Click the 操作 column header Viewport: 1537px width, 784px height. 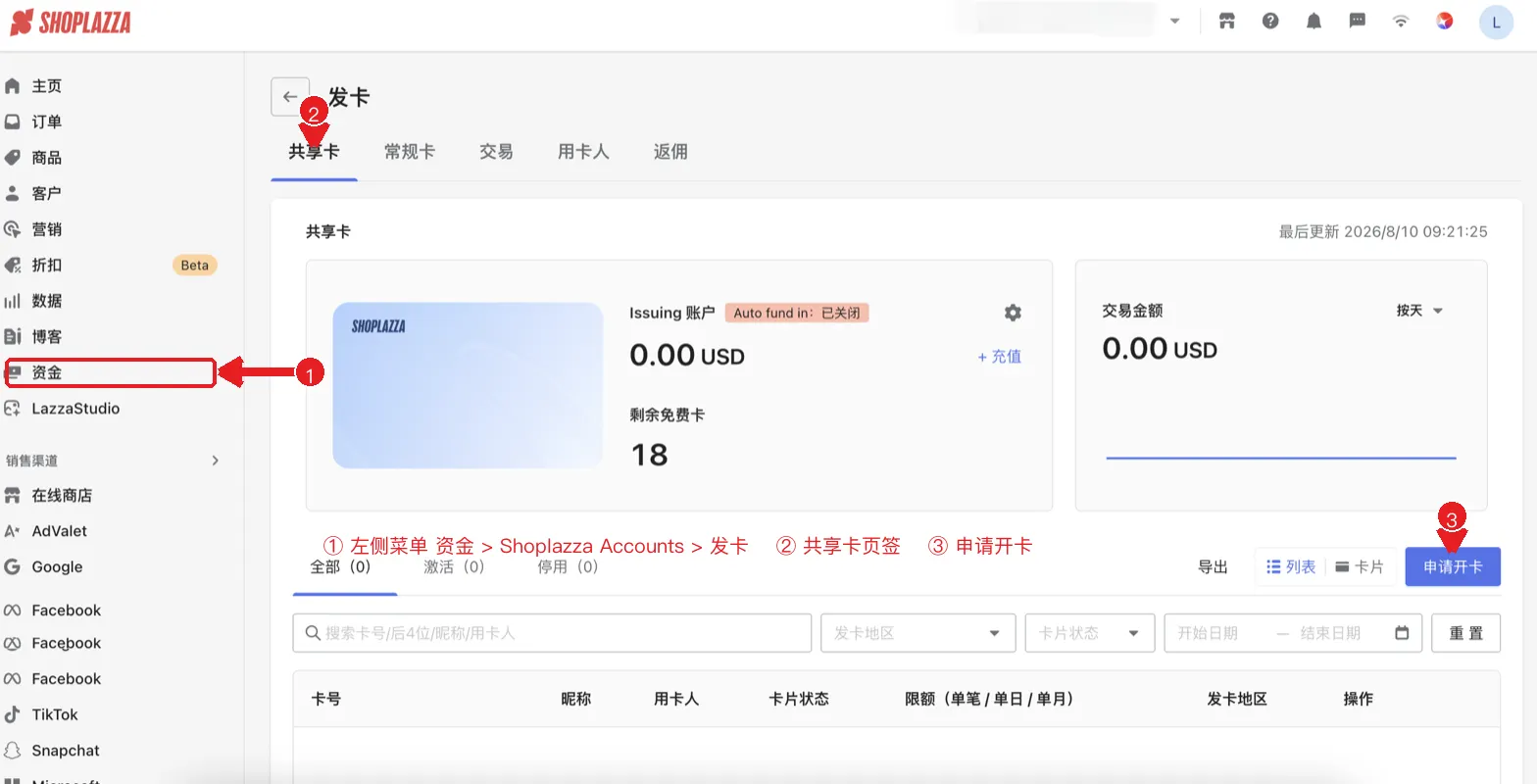pos(1358,699)
